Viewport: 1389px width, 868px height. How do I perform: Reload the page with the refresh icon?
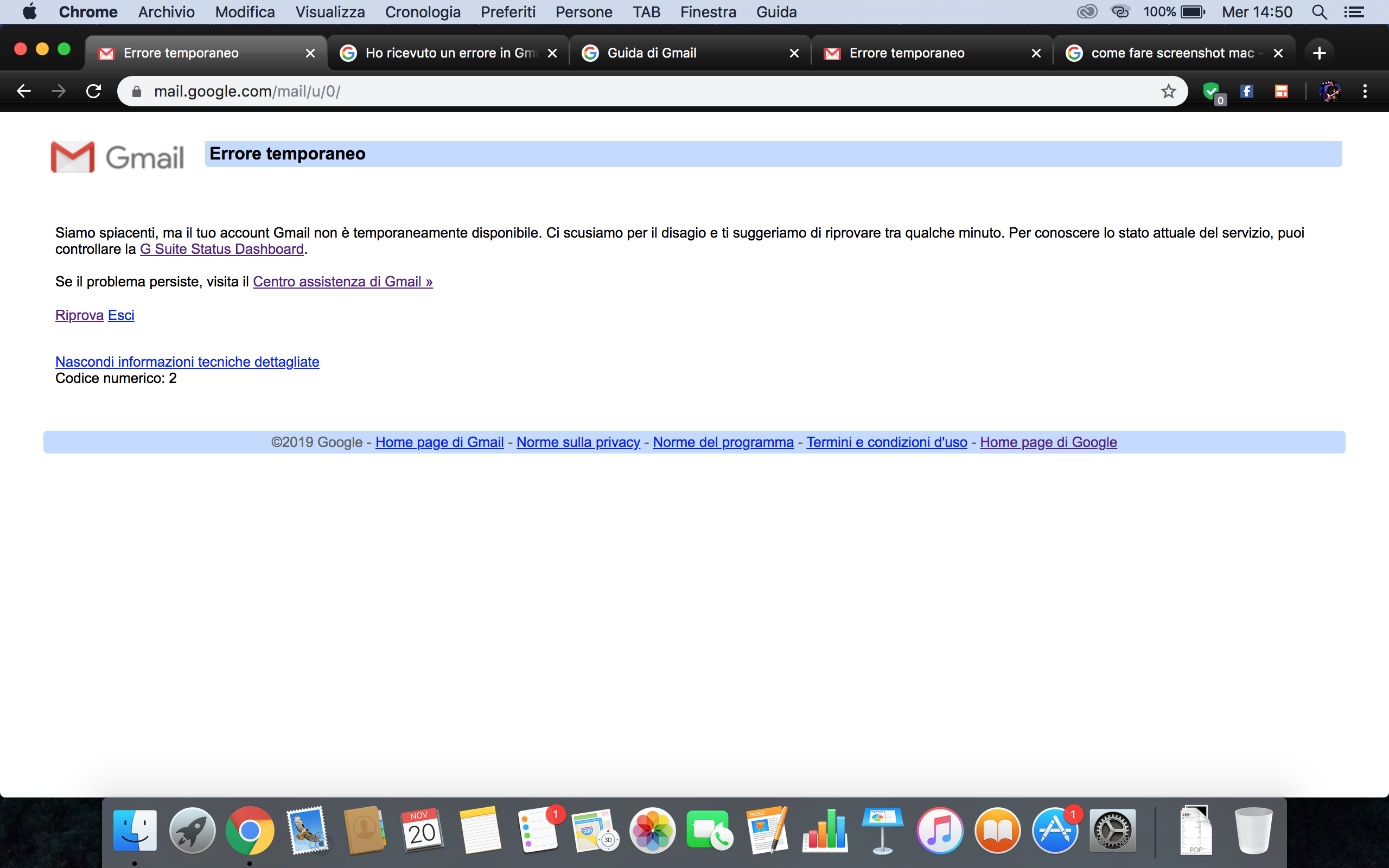tap(93, 91)
